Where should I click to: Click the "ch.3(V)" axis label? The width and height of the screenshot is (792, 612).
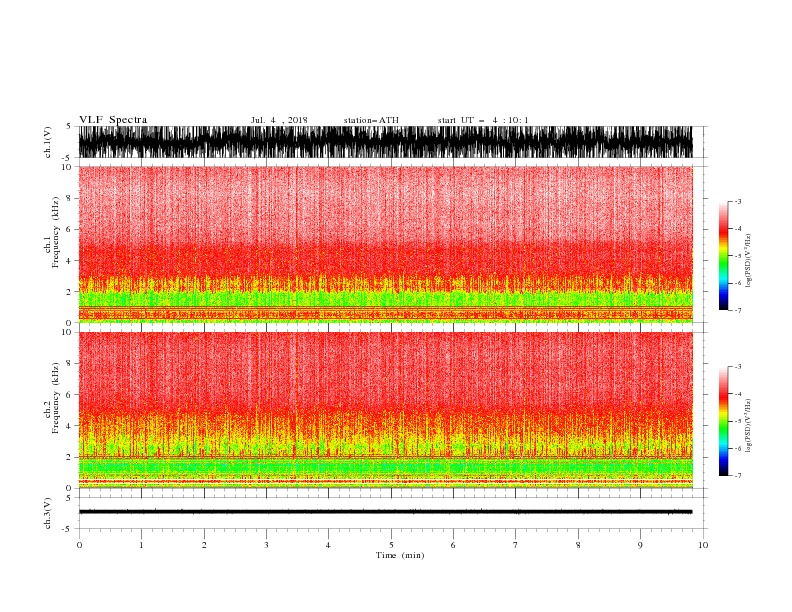click(x=48, y=513)
